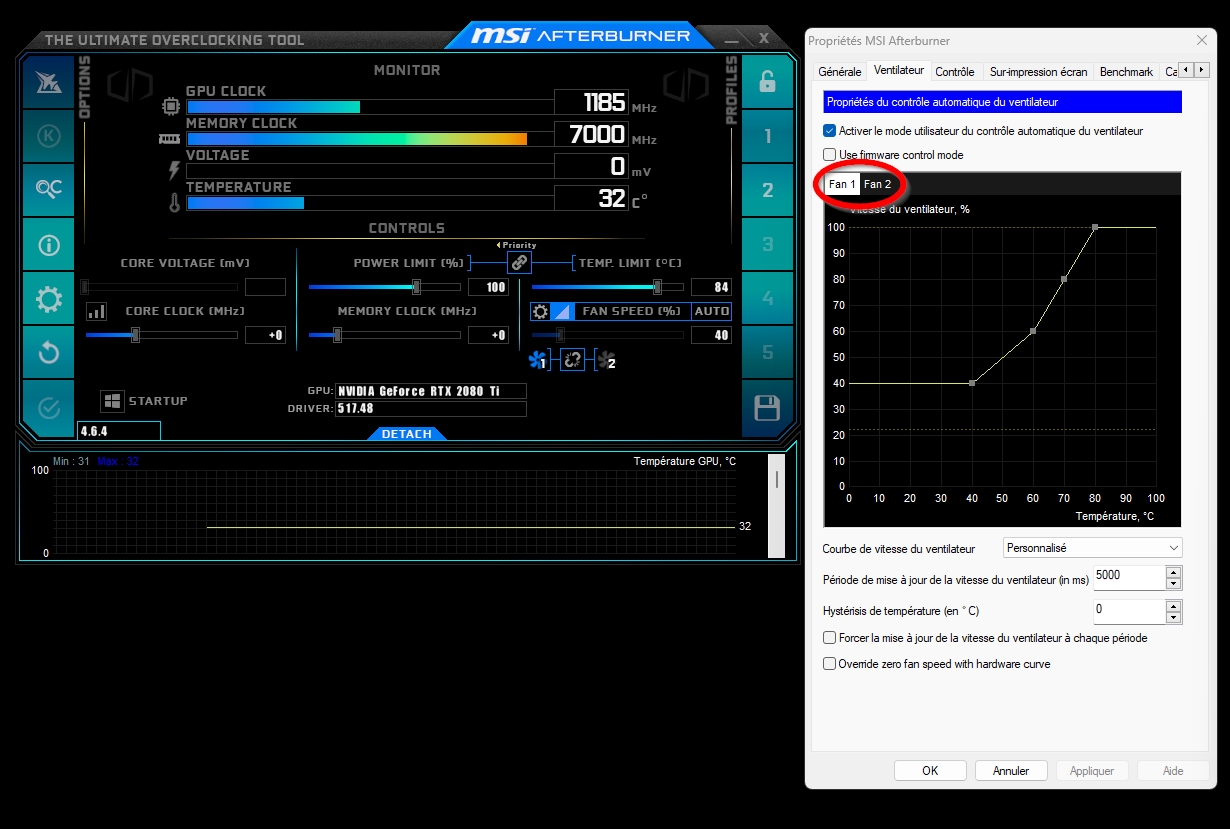Open the information (i) panel icon
Image resolution: width=1230 pixels, height=829 pixels.
tap(48, 244)
